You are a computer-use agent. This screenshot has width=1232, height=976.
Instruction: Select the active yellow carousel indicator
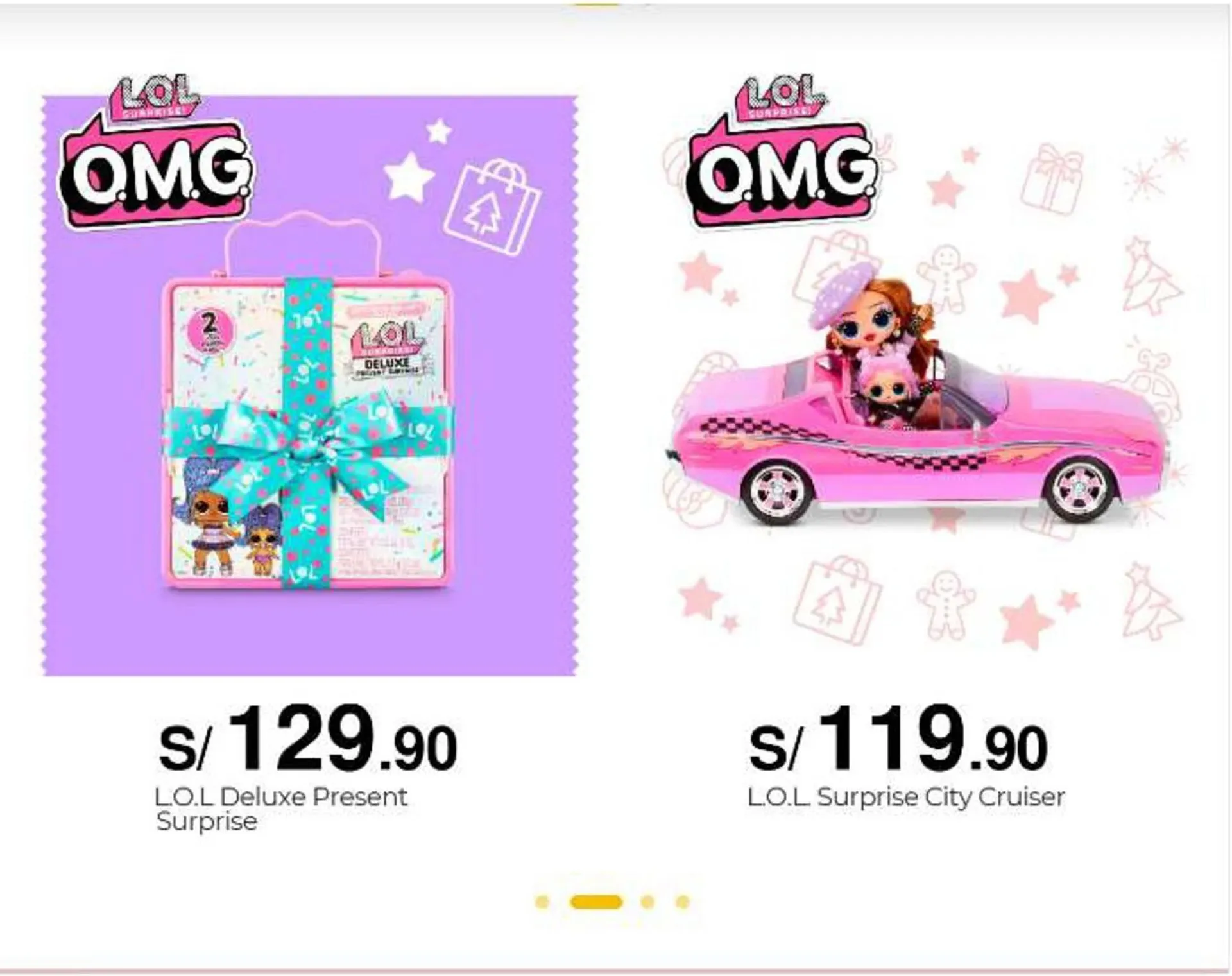pyautogui.click(x=596, y=902)
